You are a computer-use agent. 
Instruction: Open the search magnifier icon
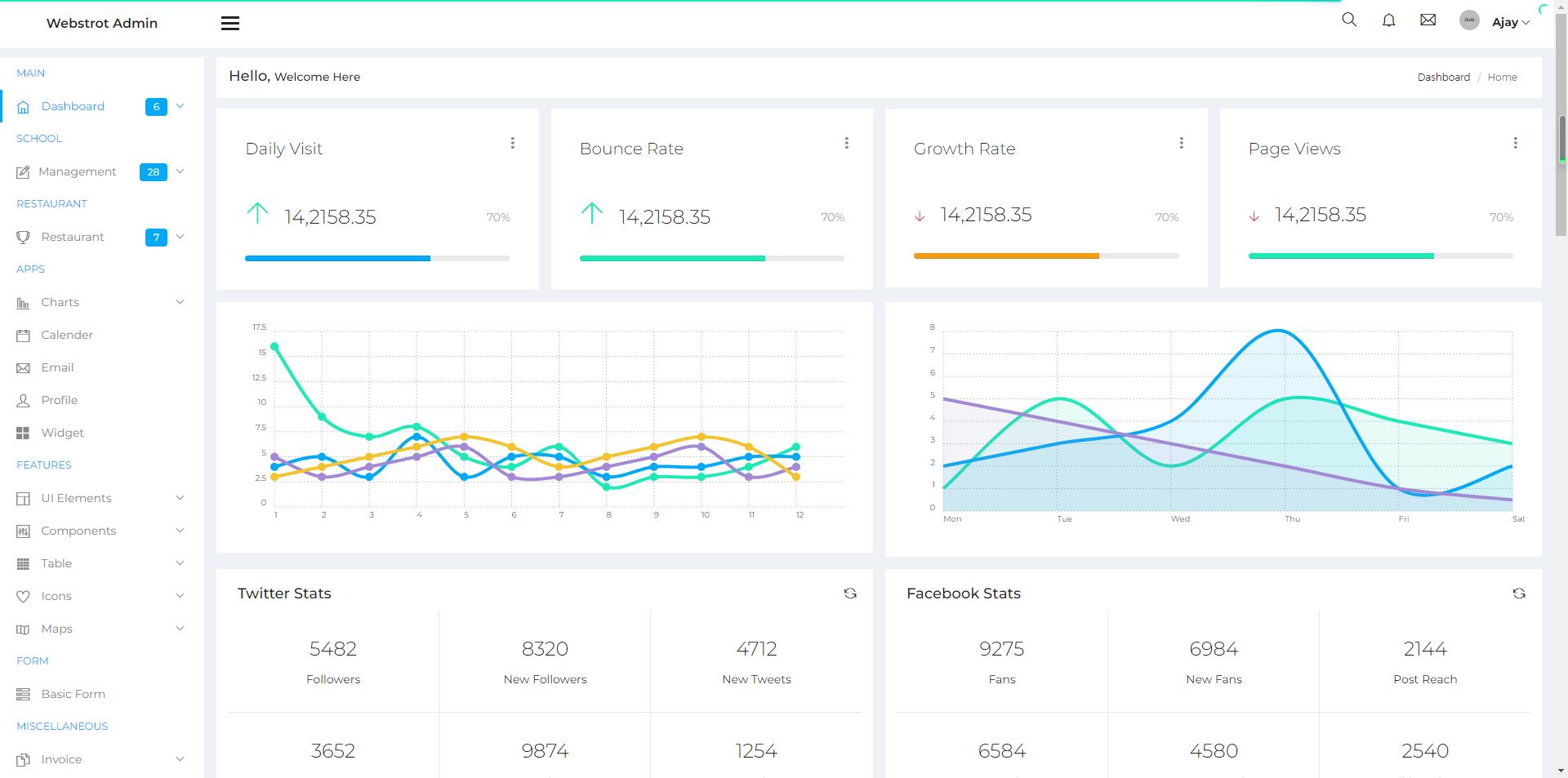1349,20
